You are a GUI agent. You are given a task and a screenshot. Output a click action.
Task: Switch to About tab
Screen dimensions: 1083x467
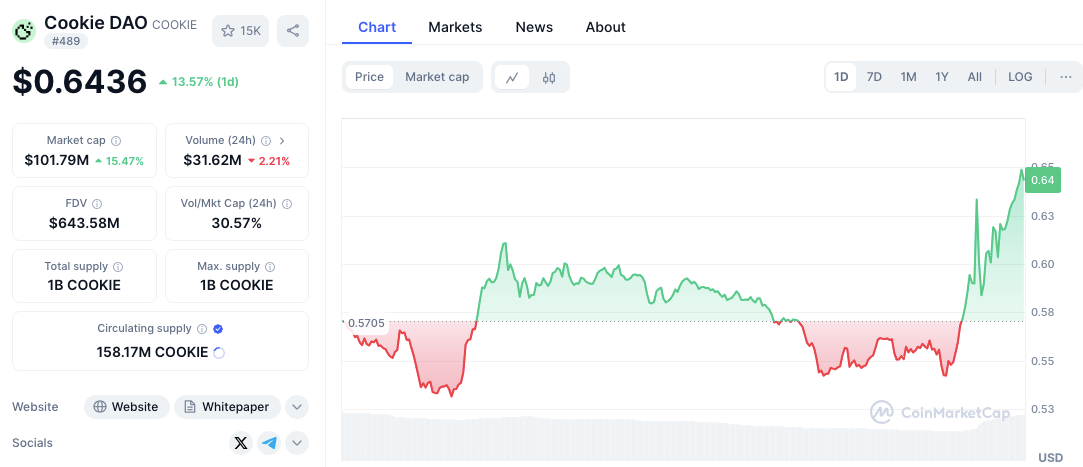[606, 27]
